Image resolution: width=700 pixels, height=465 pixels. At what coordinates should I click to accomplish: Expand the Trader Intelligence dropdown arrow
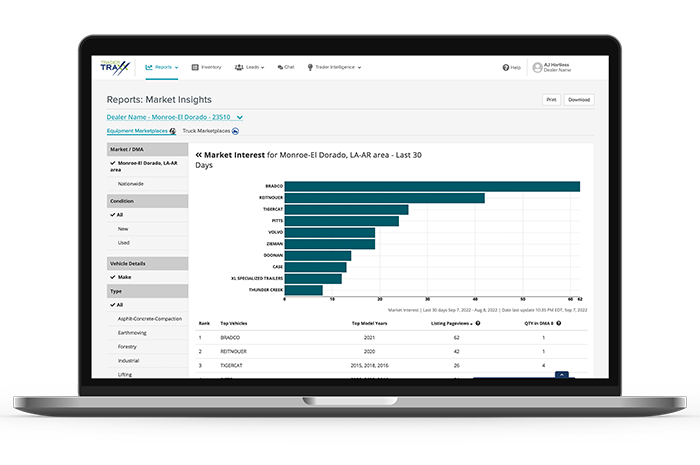(x=359, y=68)
